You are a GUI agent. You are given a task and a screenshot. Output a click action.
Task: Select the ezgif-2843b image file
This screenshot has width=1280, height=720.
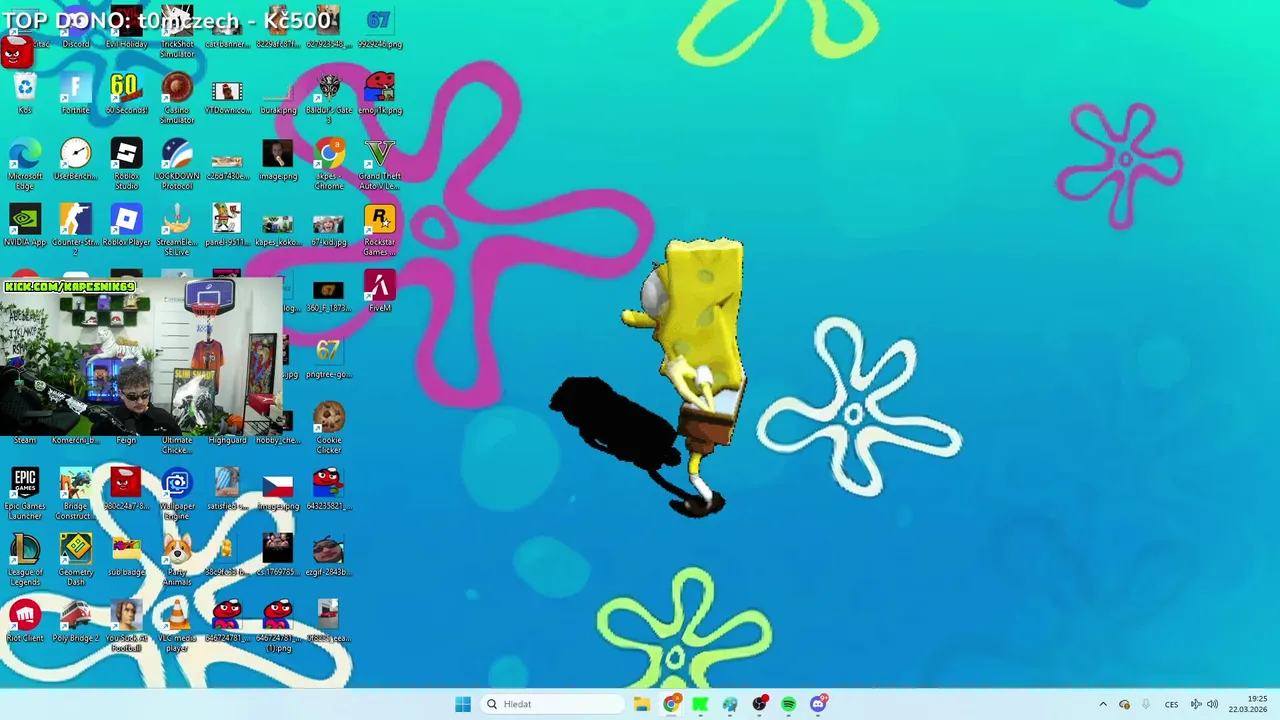(x=329, y=556)
